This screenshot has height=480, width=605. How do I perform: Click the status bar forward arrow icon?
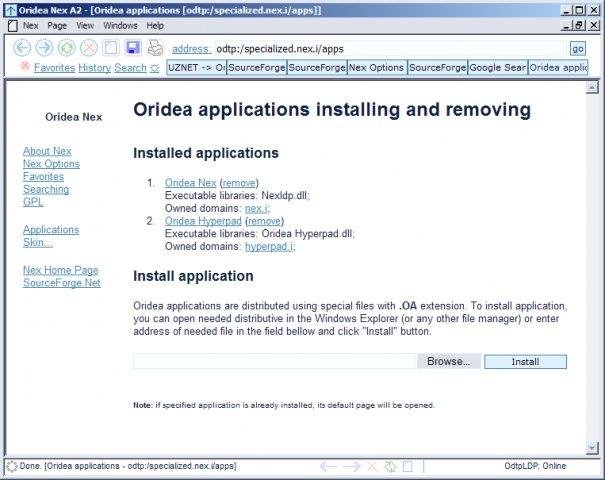pos(352,466)
